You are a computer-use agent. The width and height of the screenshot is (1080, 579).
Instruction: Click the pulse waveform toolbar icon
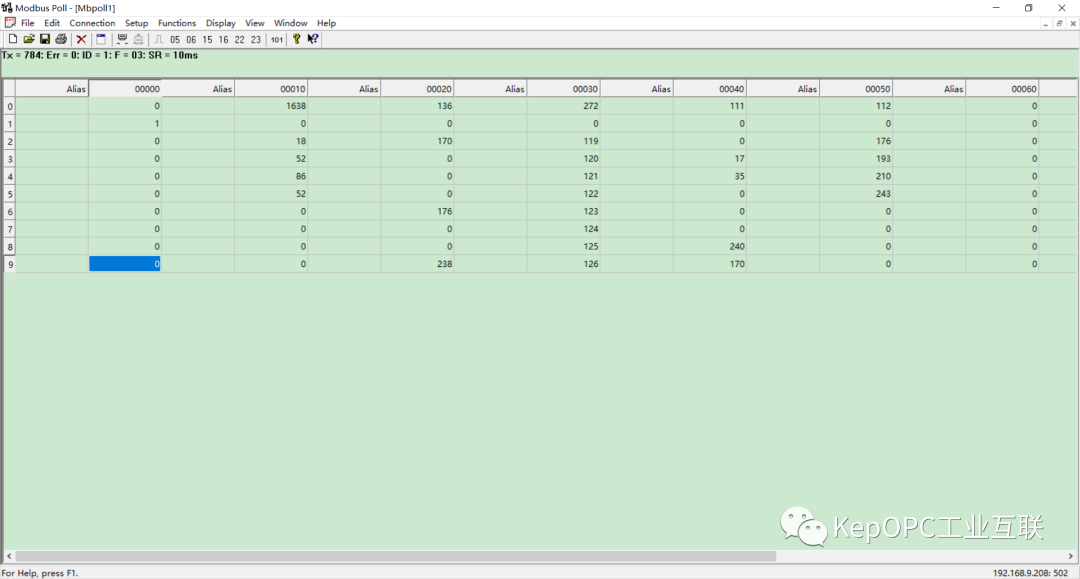click(x=158, y=39)
